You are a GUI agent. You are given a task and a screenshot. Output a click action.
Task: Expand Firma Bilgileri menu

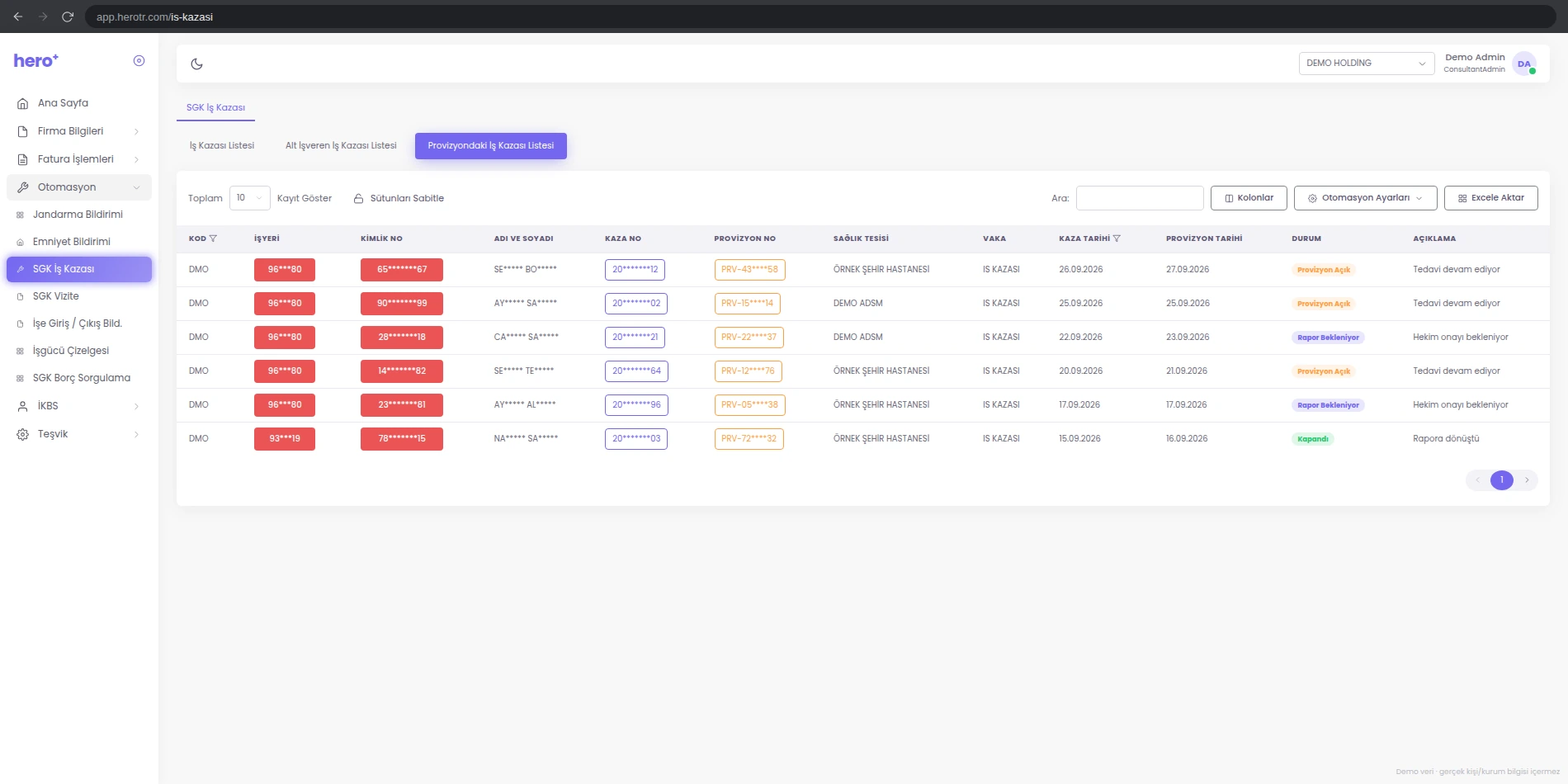click(x=79, y=131)
